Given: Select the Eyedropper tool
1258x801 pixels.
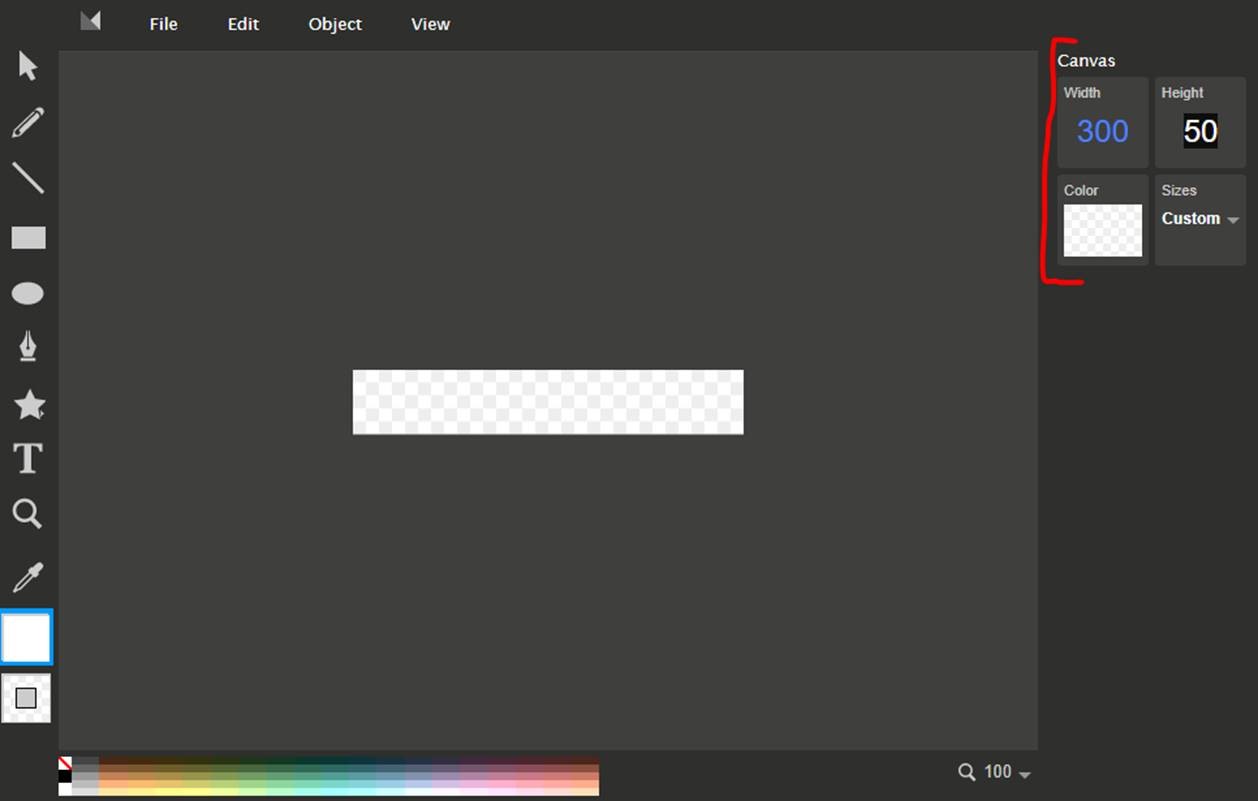Looking at the screenshot, I should tap(27, 577).
